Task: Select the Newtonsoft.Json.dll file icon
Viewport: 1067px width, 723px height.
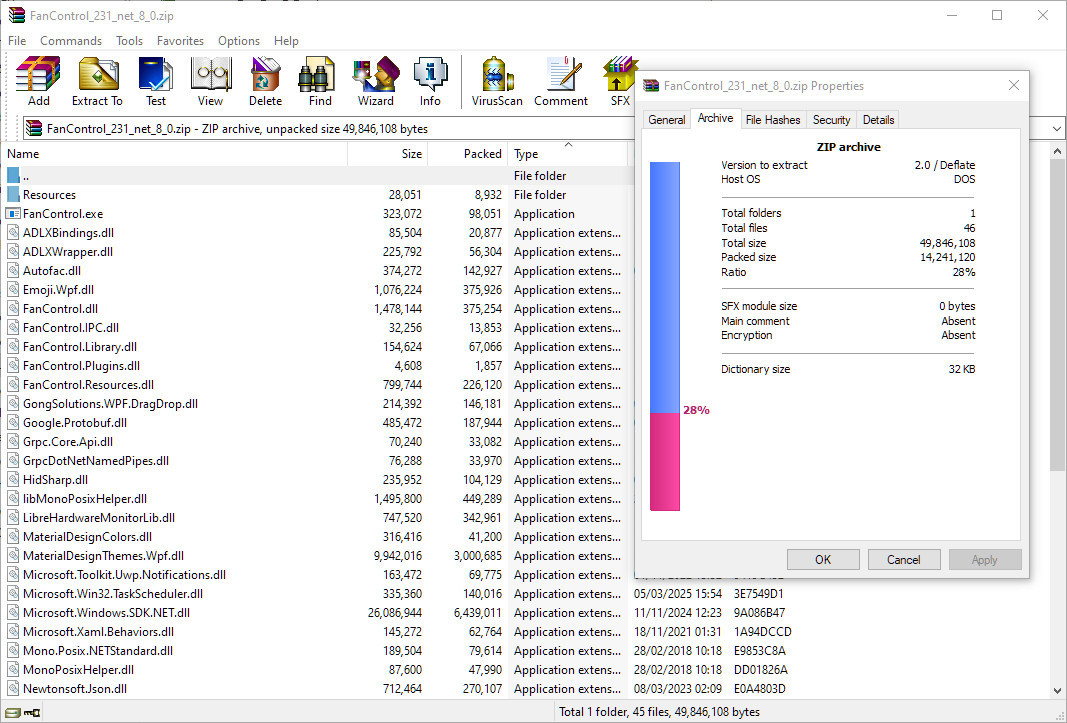Action: (x=13, y=689)
